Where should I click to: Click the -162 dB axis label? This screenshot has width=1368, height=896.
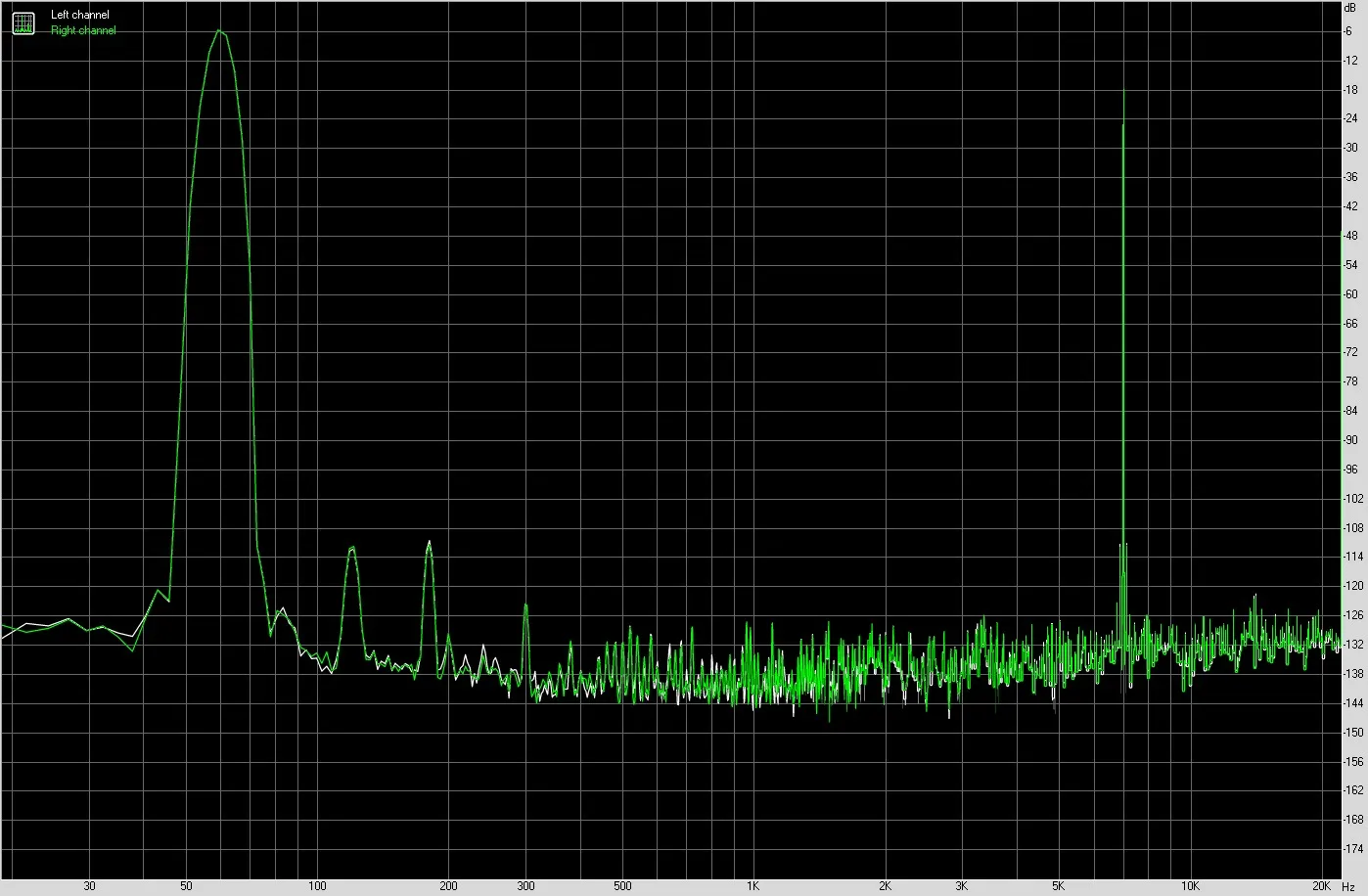click(1353, 791)
